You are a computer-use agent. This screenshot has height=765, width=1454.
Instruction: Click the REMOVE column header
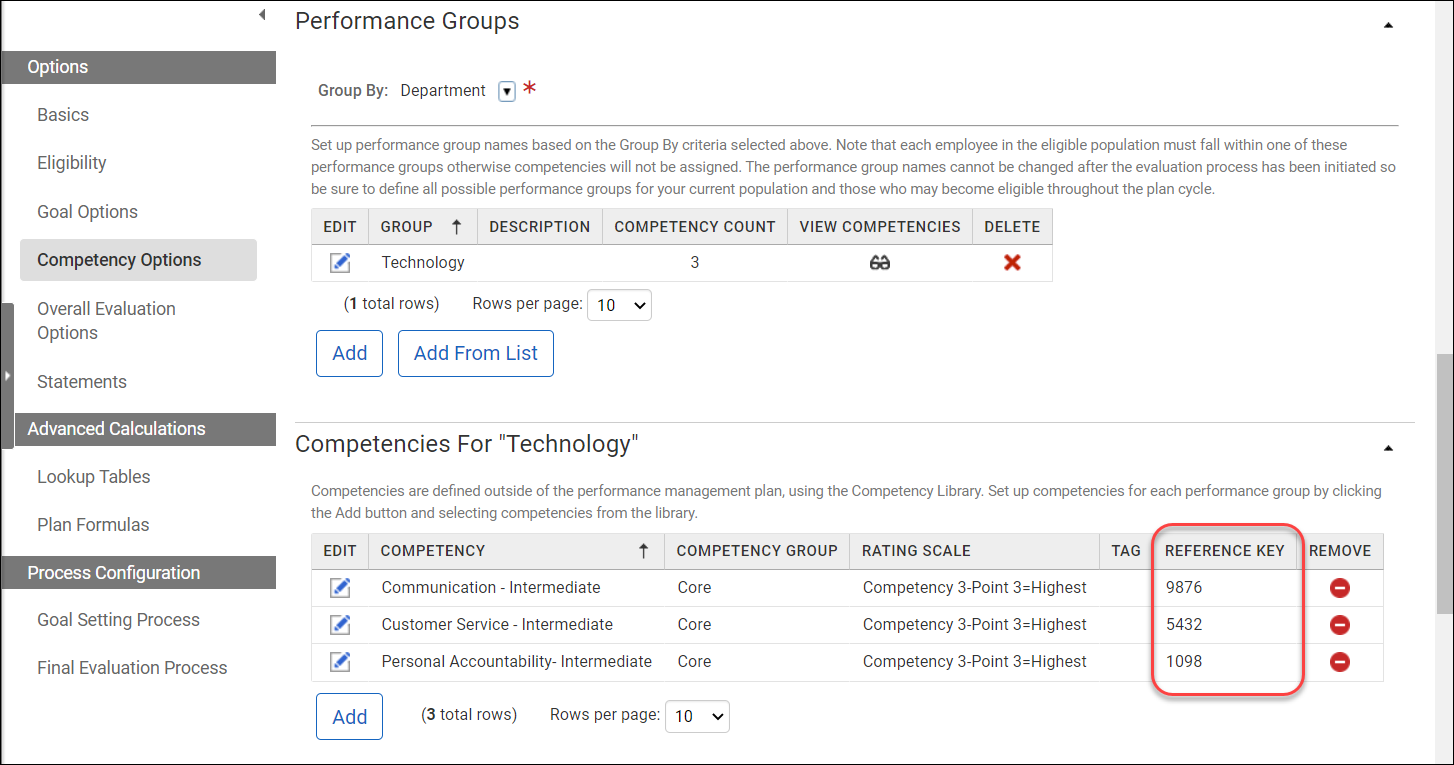click(x=1340, y=551)
